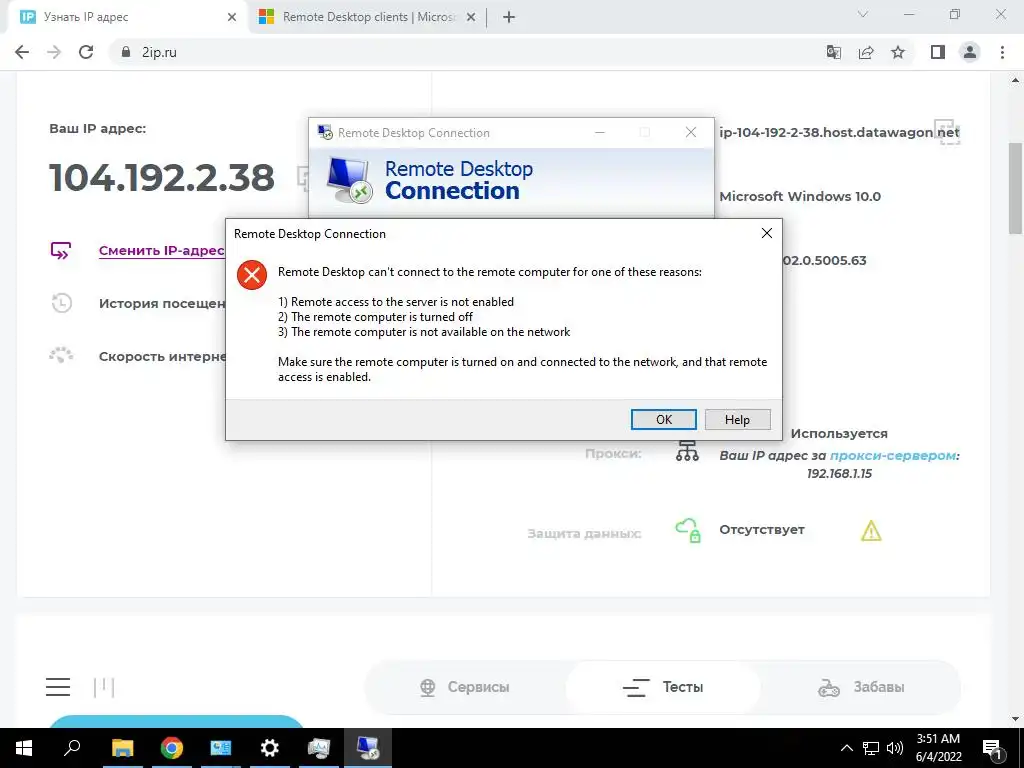Open the taskbar icon left of Remote Desktop
This screenshot has height=768, width=1024.
319,748
